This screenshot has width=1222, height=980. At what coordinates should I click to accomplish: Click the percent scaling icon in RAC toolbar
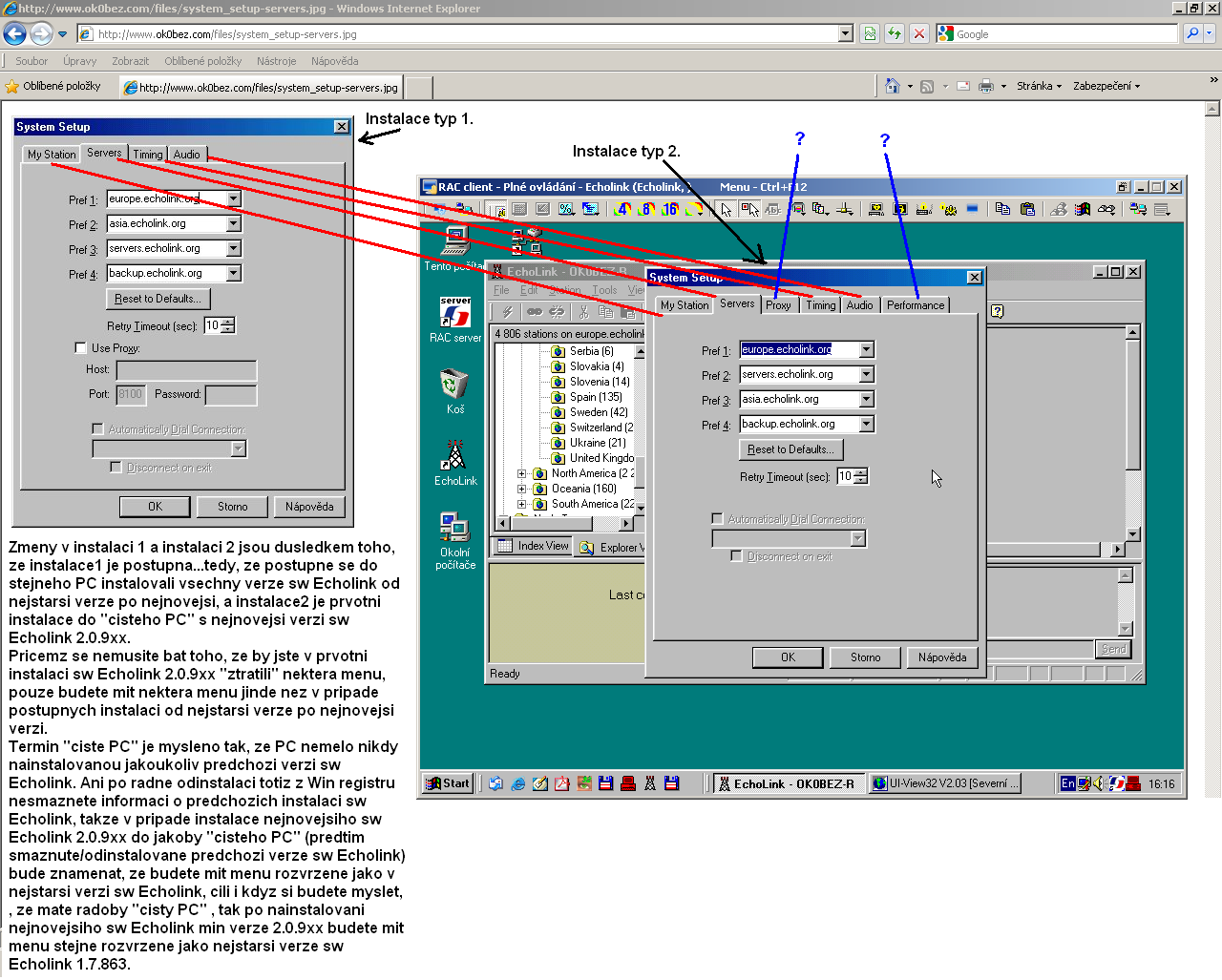566,209
